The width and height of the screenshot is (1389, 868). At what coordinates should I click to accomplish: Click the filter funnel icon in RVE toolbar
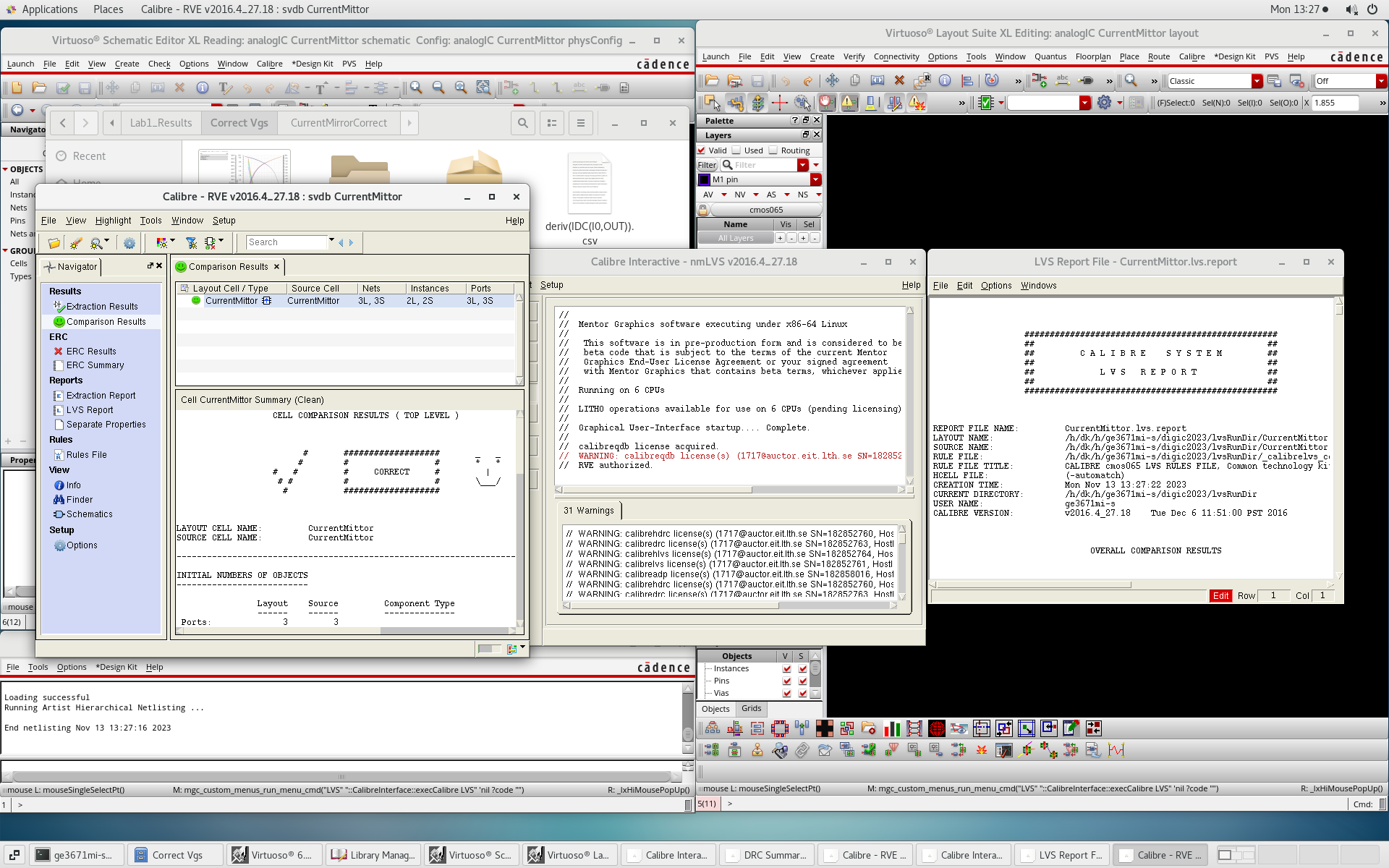(x=191, y=243)
